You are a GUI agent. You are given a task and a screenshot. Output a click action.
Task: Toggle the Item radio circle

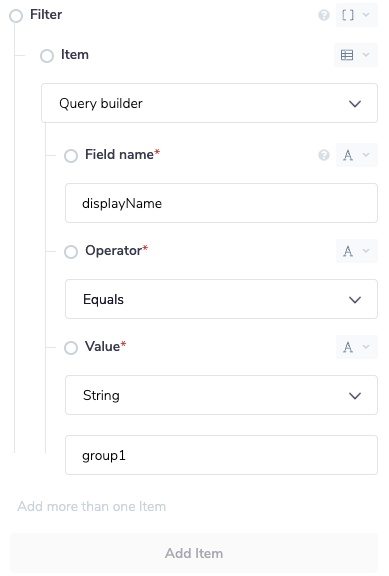(x=47, y=56)
